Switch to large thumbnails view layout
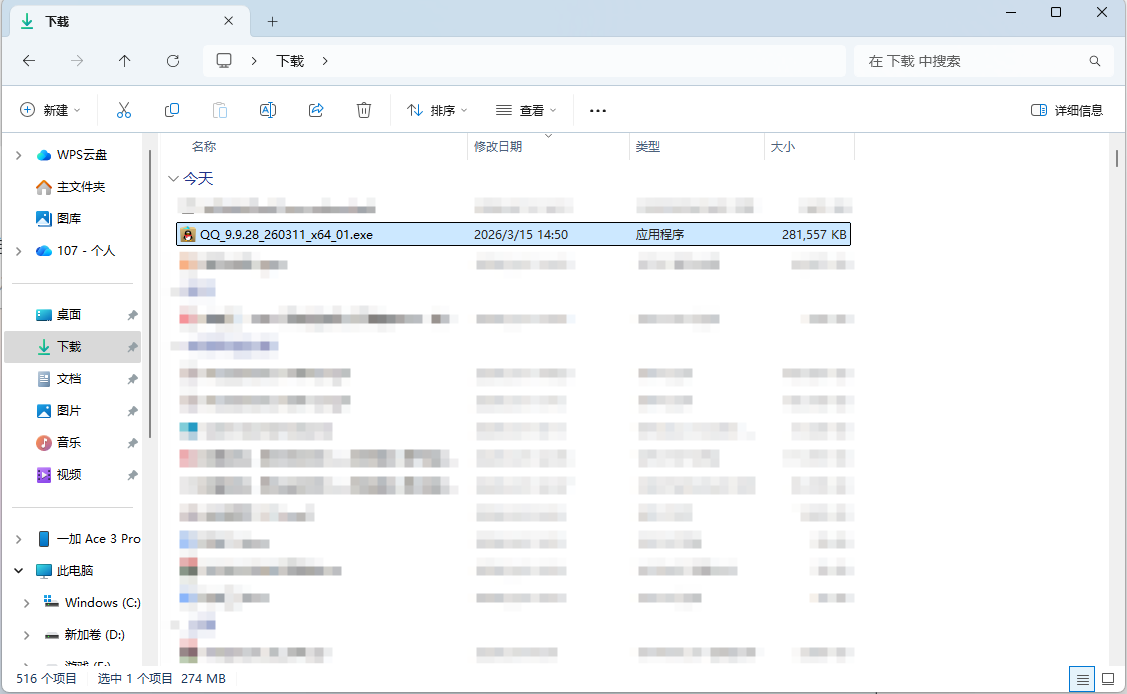Image resolution: width=1127 pixels, height=694 pixels. pos(1108,679)
